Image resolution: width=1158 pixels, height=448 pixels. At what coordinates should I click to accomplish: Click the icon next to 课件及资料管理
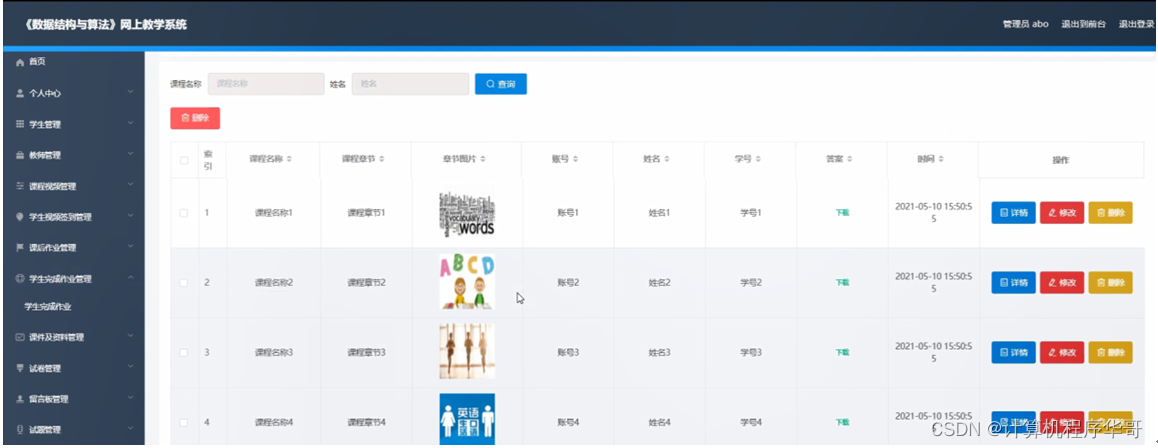tap(20, 337)
